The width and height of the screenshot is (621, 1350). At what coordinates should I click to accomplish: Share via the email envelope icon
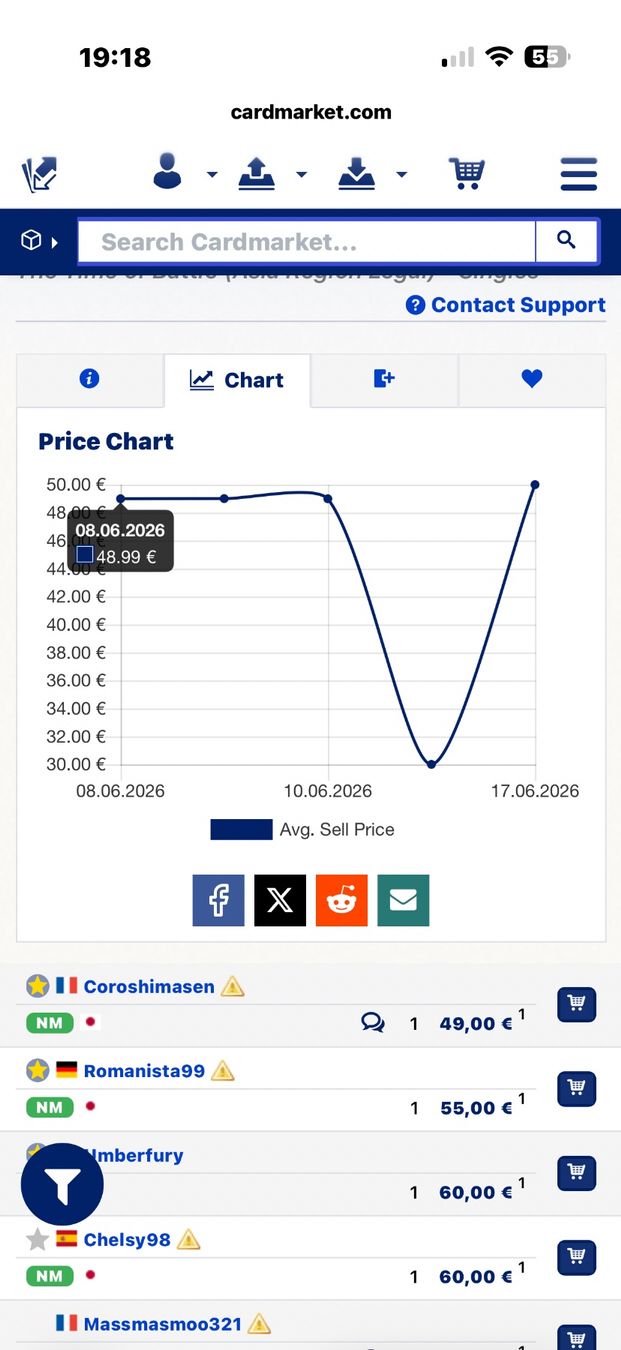(x=403, y=900)
